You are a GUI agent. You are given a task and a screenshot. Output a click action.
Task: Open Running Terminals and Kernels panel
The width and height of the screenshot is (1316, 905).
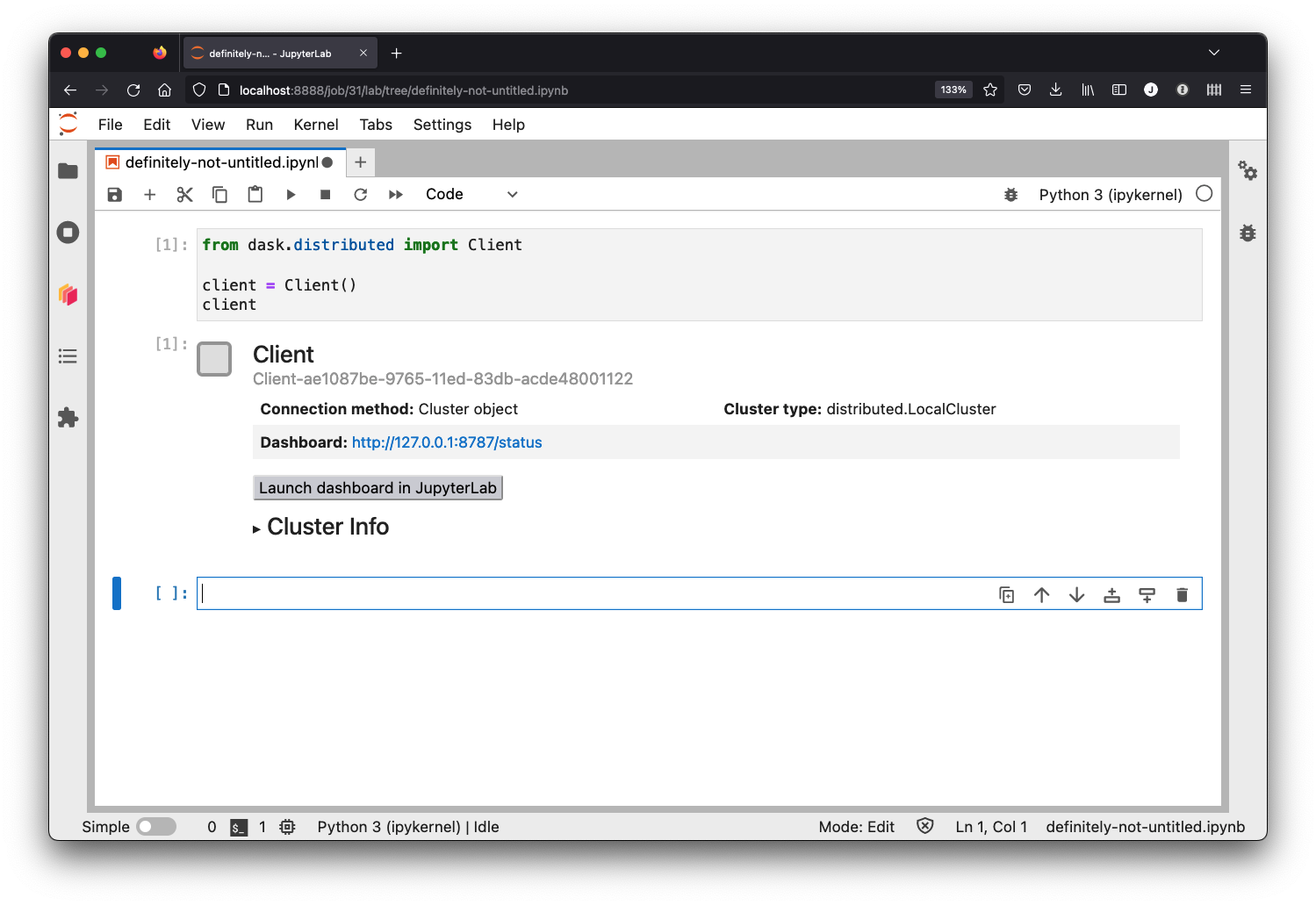pos(68,233)
